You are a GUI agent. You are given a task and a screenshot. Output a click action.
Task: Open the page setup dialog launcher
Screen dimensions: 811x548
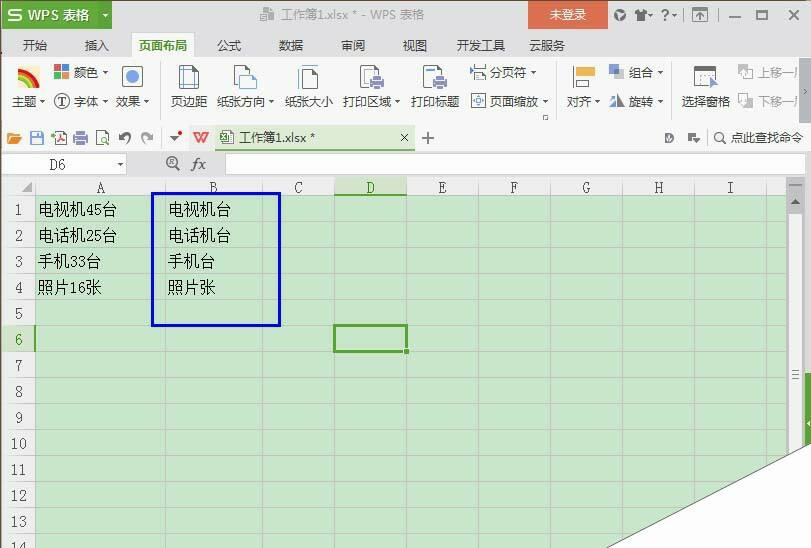click(545, 117)
